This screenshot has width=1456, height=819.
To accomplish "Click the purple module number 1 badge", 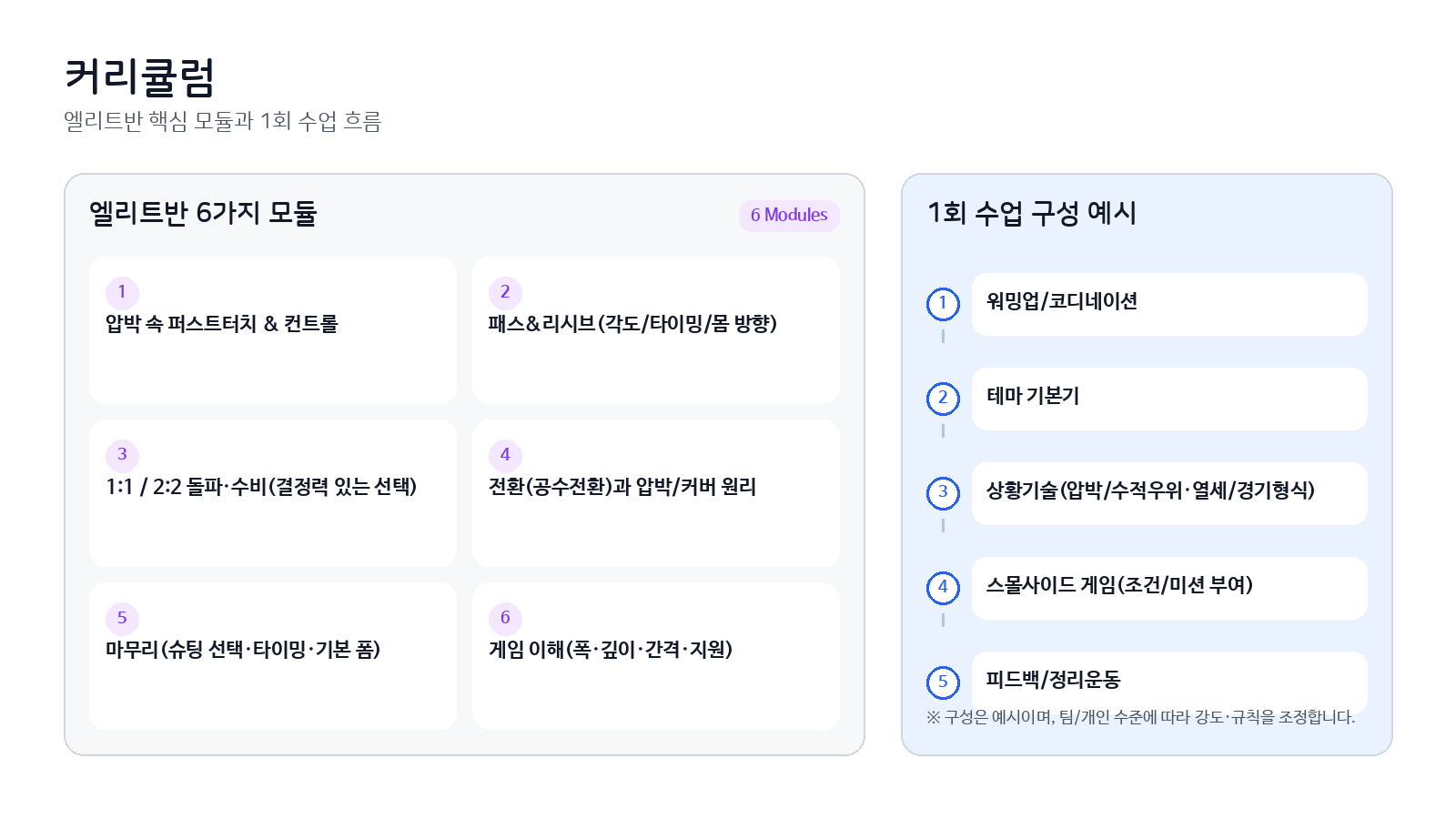I will click(x=122, y=292).
